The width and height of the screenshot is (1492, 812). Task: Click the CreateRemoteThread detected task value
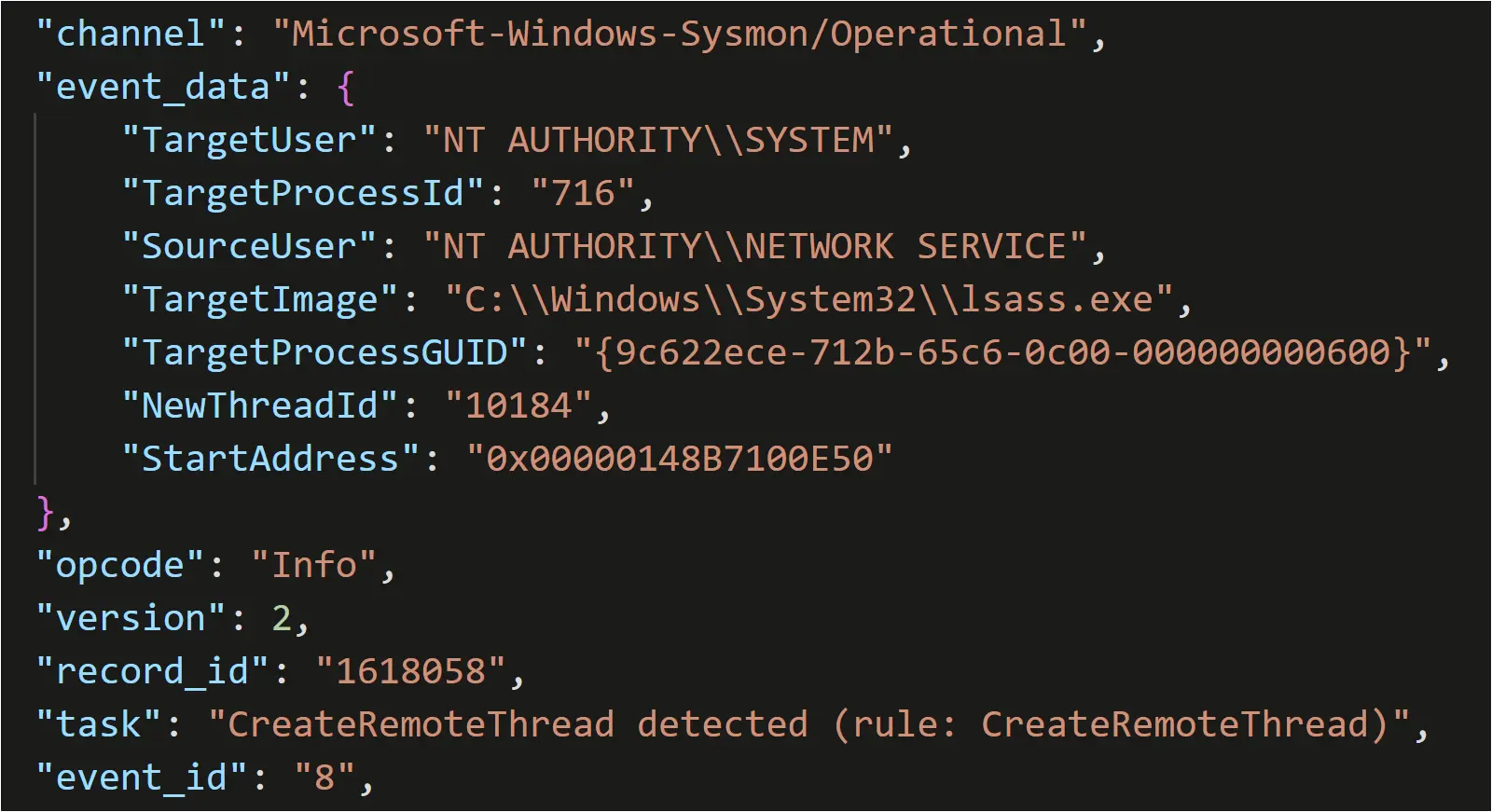pos(808,724)
